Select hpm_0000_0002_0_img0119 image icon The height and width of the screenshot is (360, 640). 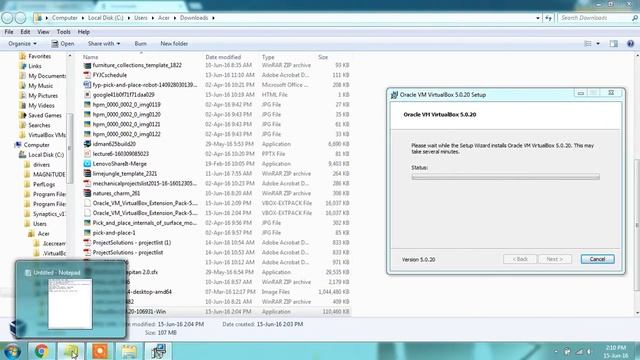87,104
